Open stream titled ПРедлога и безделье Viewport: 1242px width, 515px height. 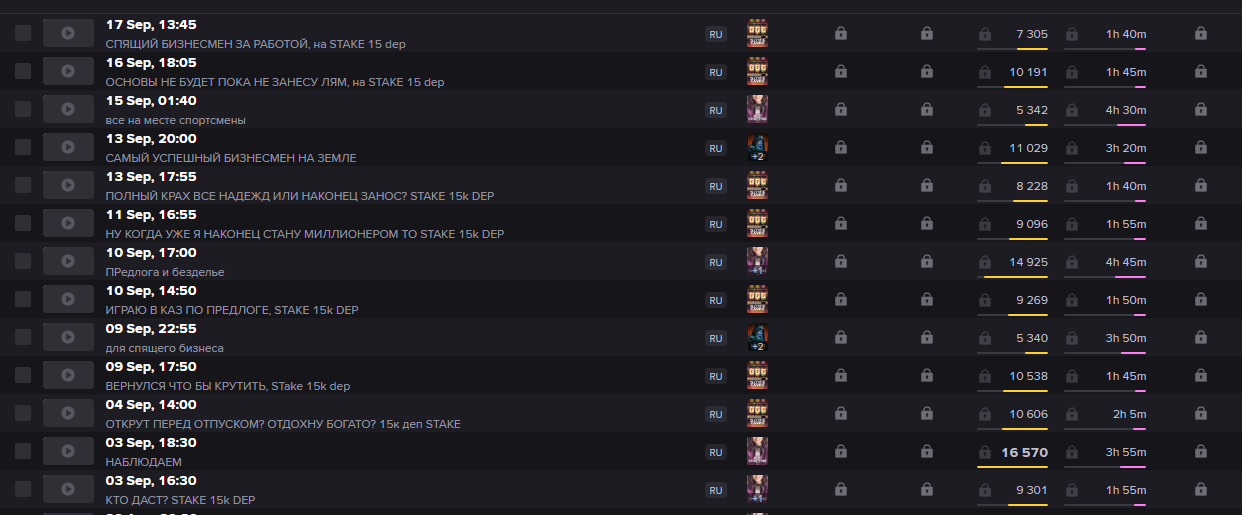(x=165, y=272)
